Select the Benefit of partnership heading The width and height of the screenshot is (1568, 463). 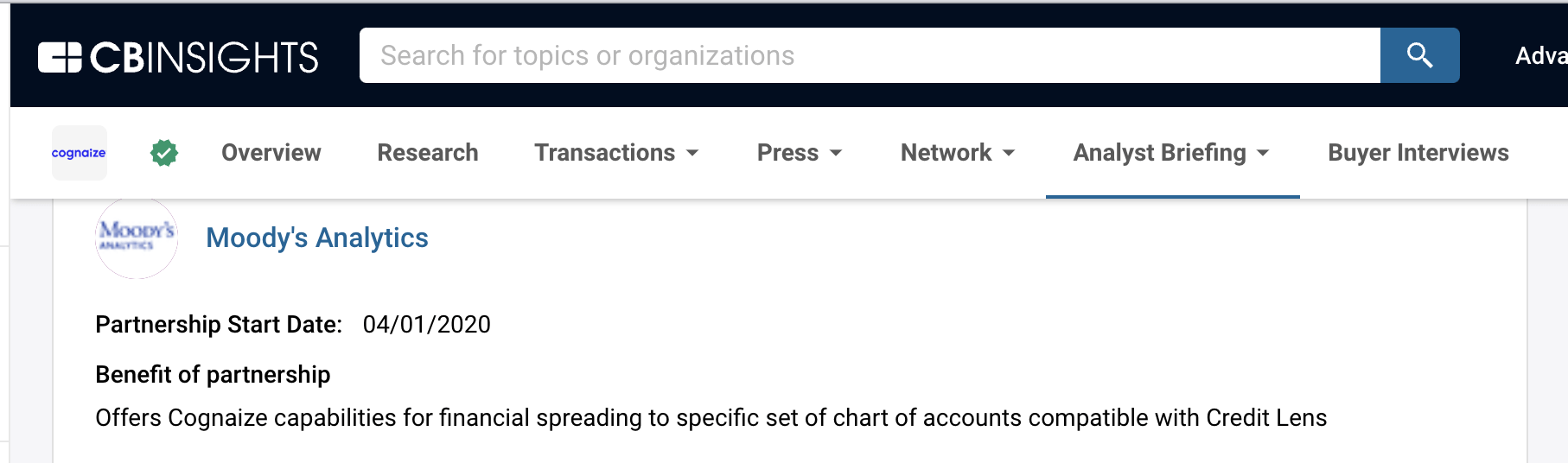click(213, 375)
